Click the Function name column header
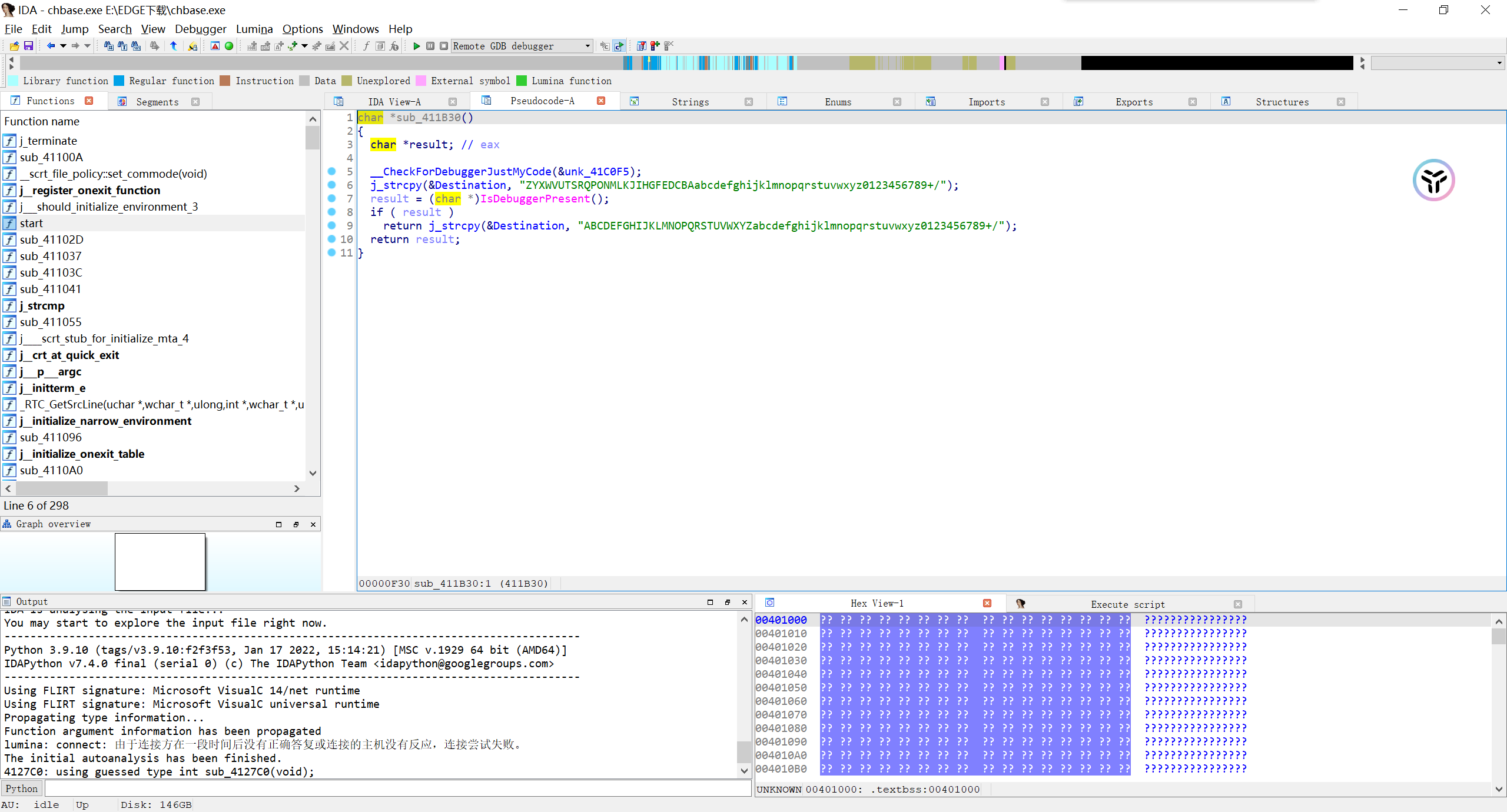1507x812 pixels. point(153,121)
